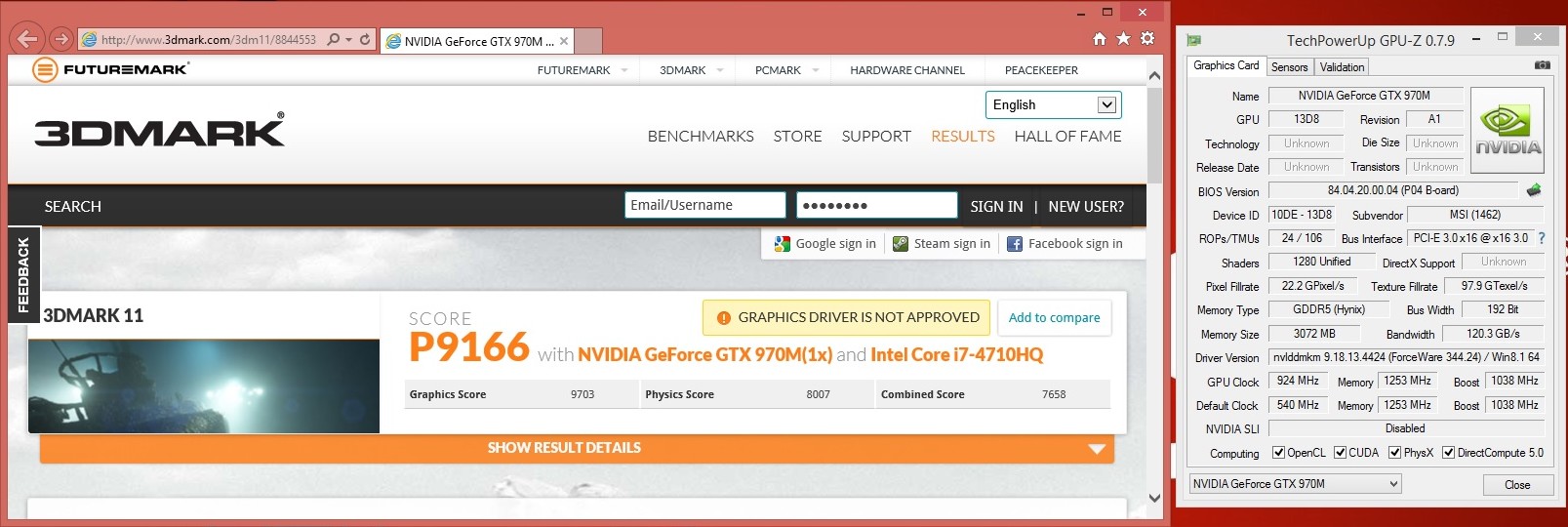
Task: Click the 3DMARK logo
Action: coord(159,130)
